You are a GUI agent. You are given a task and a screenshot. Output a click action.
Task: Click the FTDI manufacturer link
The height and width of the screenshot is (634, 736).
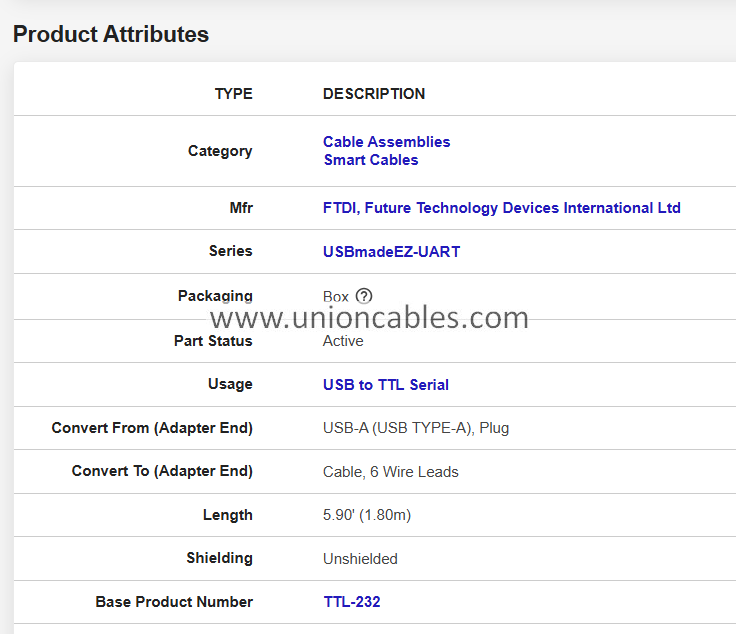tap(501, 208)
